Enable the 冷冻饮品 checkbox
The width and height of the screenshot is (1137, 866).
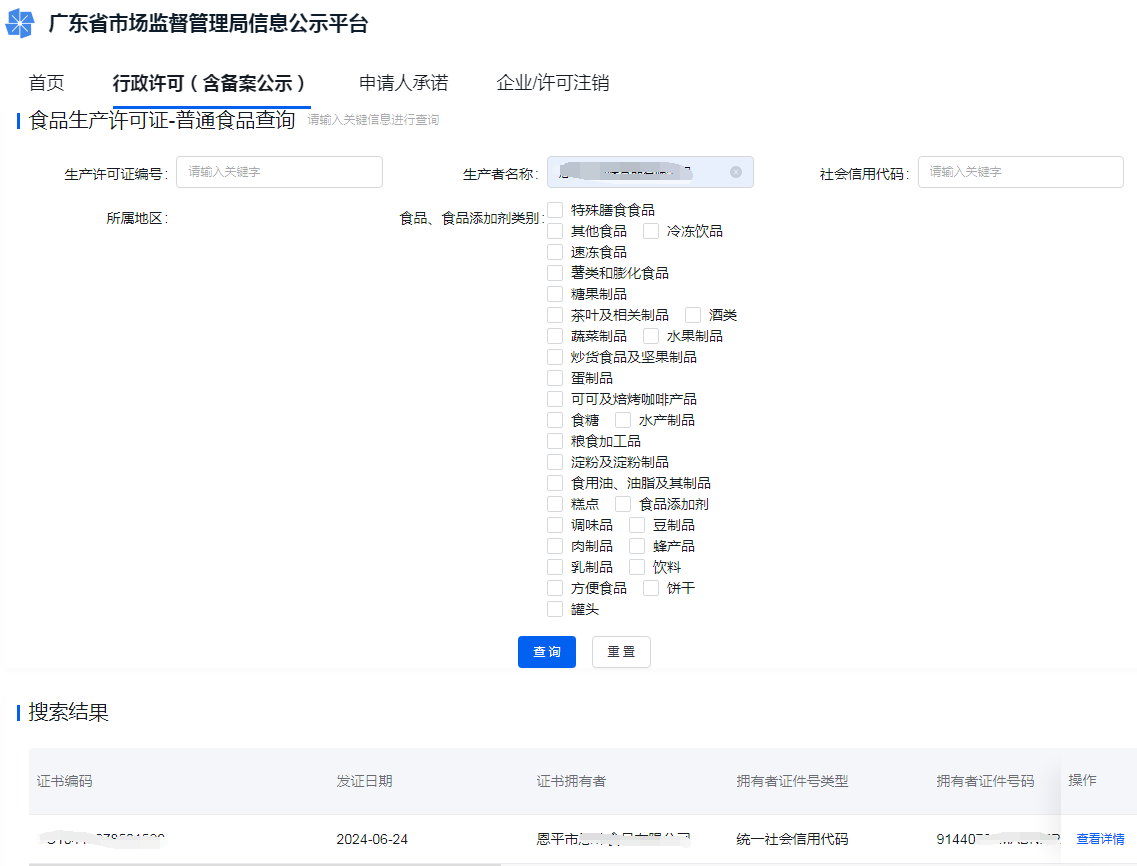coord(651,231)
